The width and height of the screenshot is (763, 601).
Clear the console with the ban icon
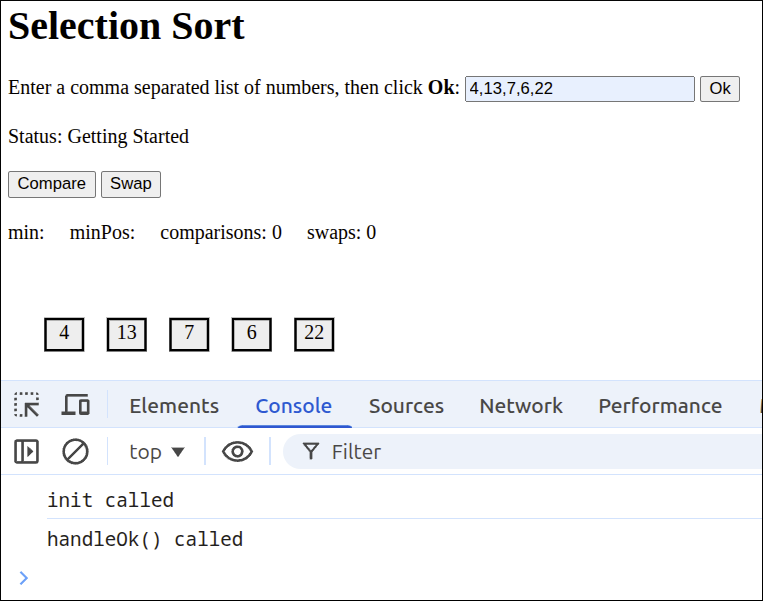coord(75,452)
